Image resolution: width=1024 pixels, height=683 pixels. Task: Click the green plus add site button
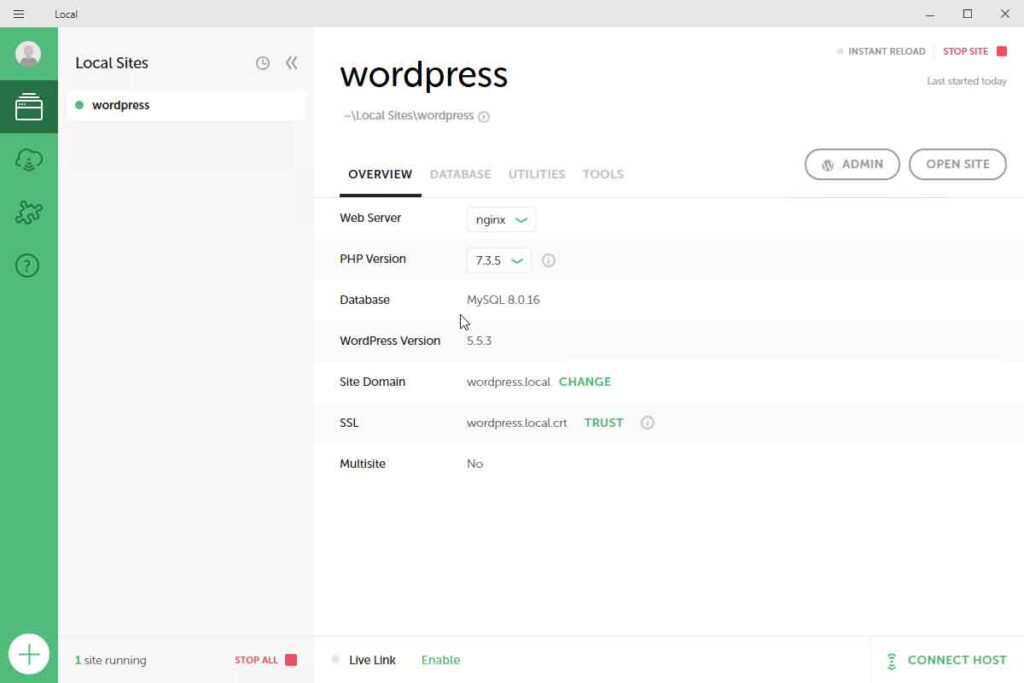coord(29,654)
